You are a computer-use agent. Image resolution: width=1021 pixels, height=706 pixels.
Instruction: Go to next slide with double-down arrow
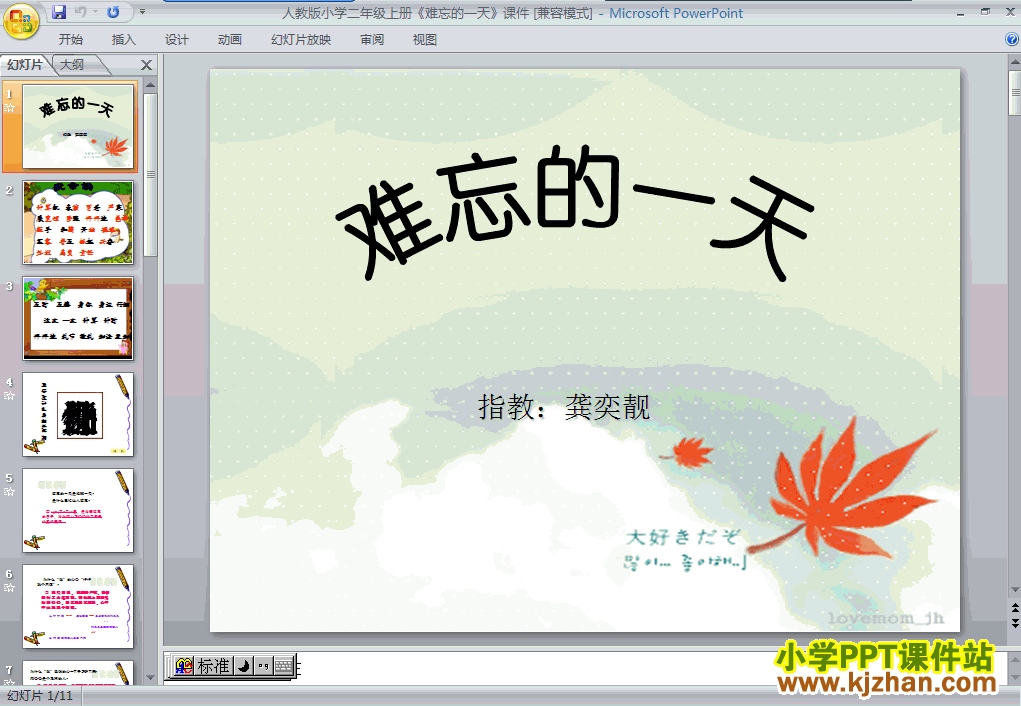tap(1015, 623)
